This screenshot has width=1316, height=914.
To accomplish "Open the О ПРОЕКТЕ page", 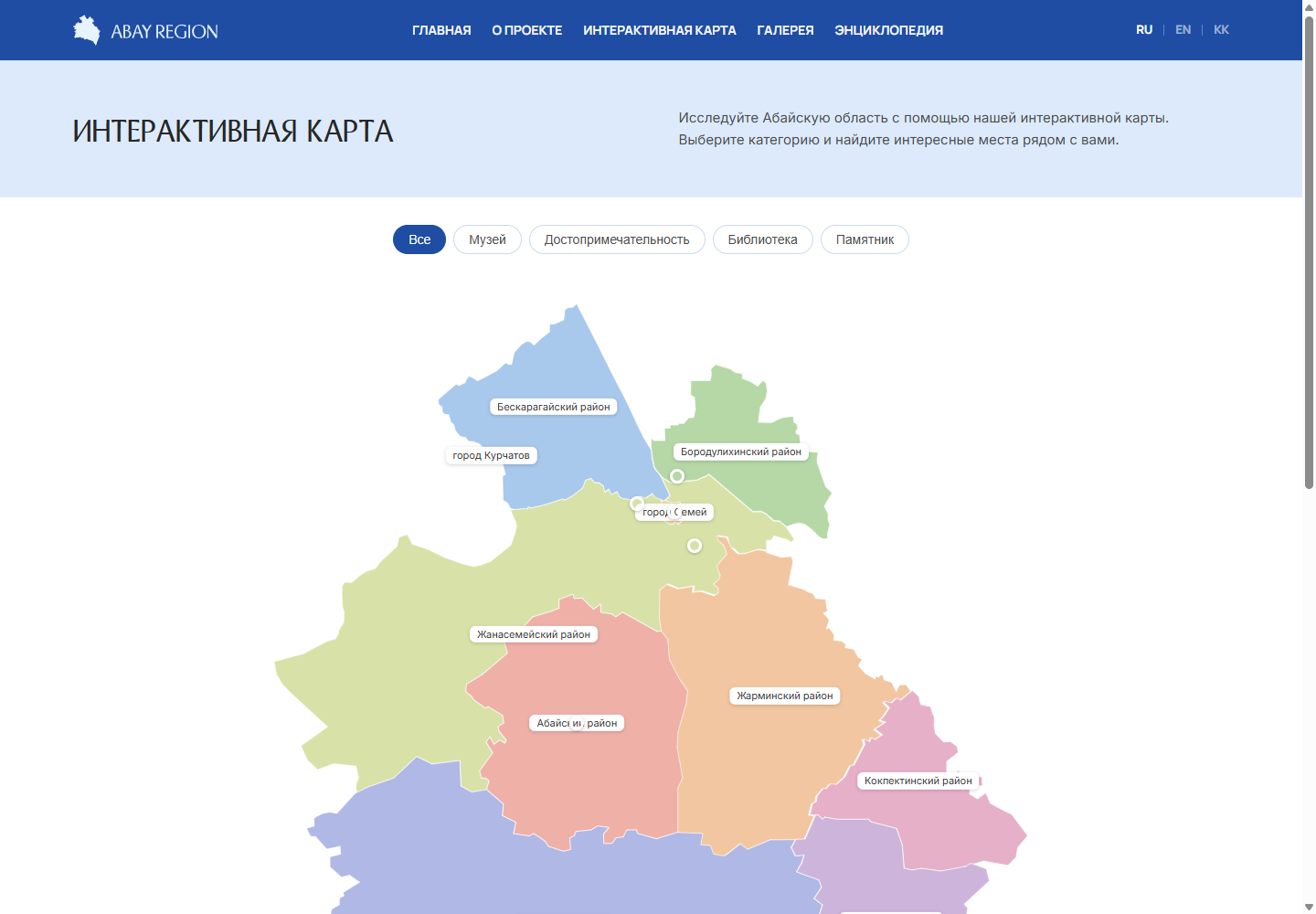I will coord(527,30).
